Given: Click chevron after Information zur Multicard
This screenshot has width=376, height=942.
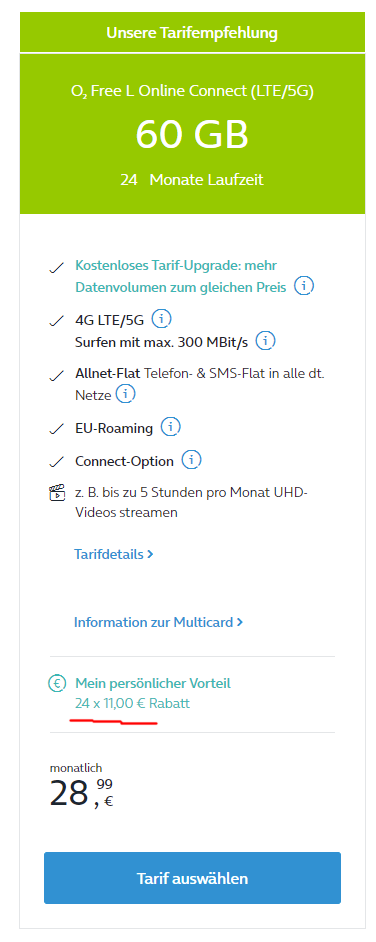Looking at the screenshot, I should 240,622.
